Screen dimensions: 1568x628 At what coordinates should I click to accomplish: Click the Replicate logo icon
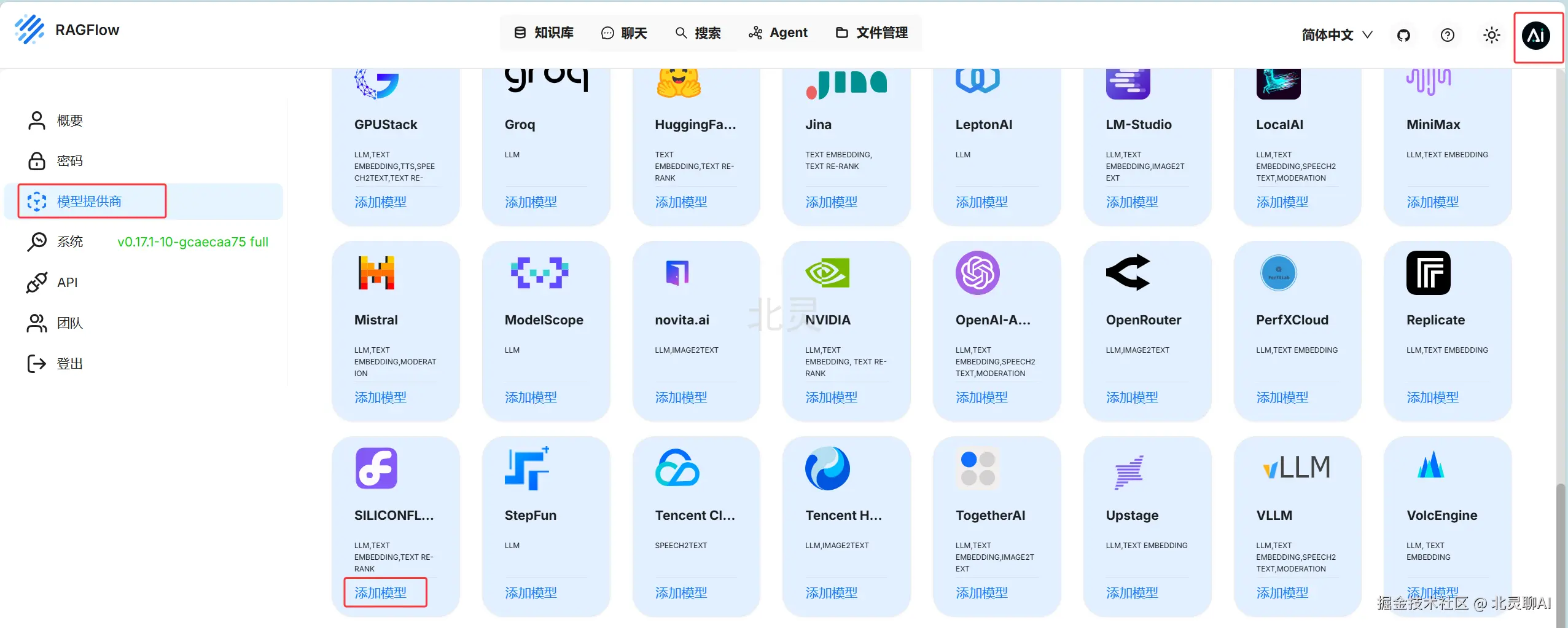[1429, 273]
